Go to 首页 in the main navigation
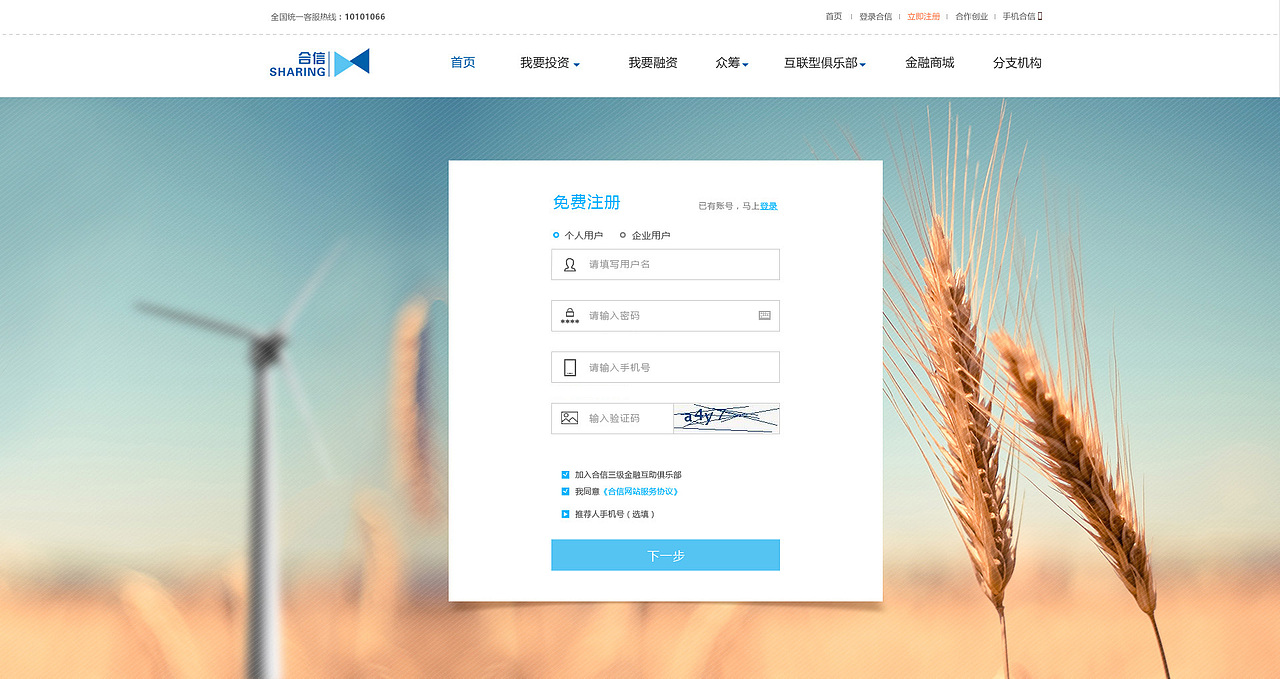The image size is (1280, 679). click(463, 63)
